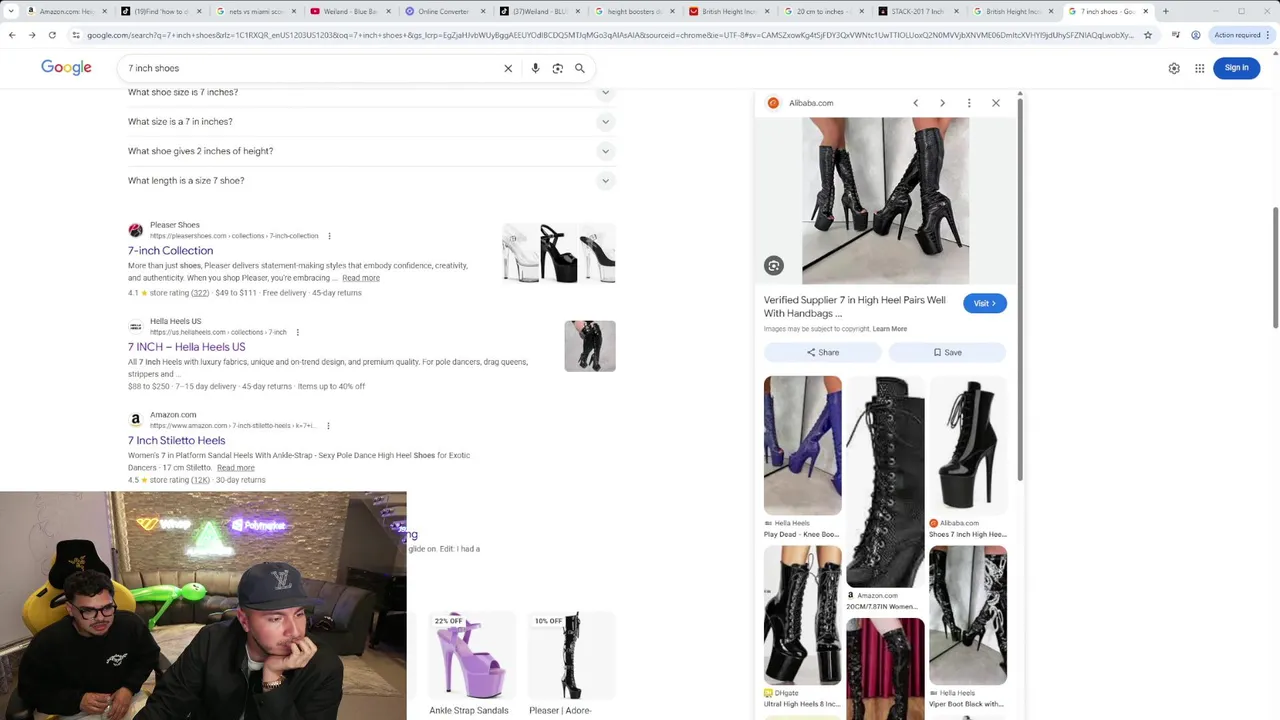Click the page vertical scrollbar

pyautogui.click(x=1275, y=268)
